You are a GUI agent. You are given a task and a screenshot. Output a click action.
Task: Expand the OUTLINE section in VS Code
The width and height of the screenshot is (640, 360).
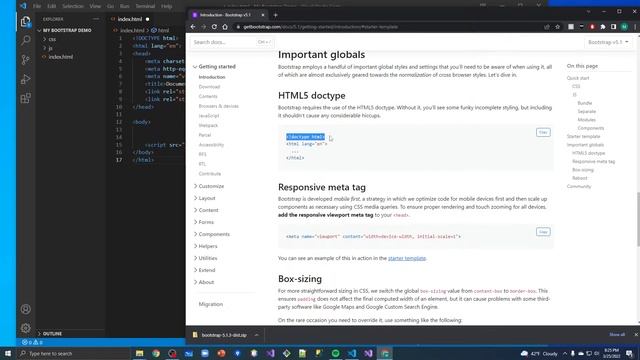point(52,333)
